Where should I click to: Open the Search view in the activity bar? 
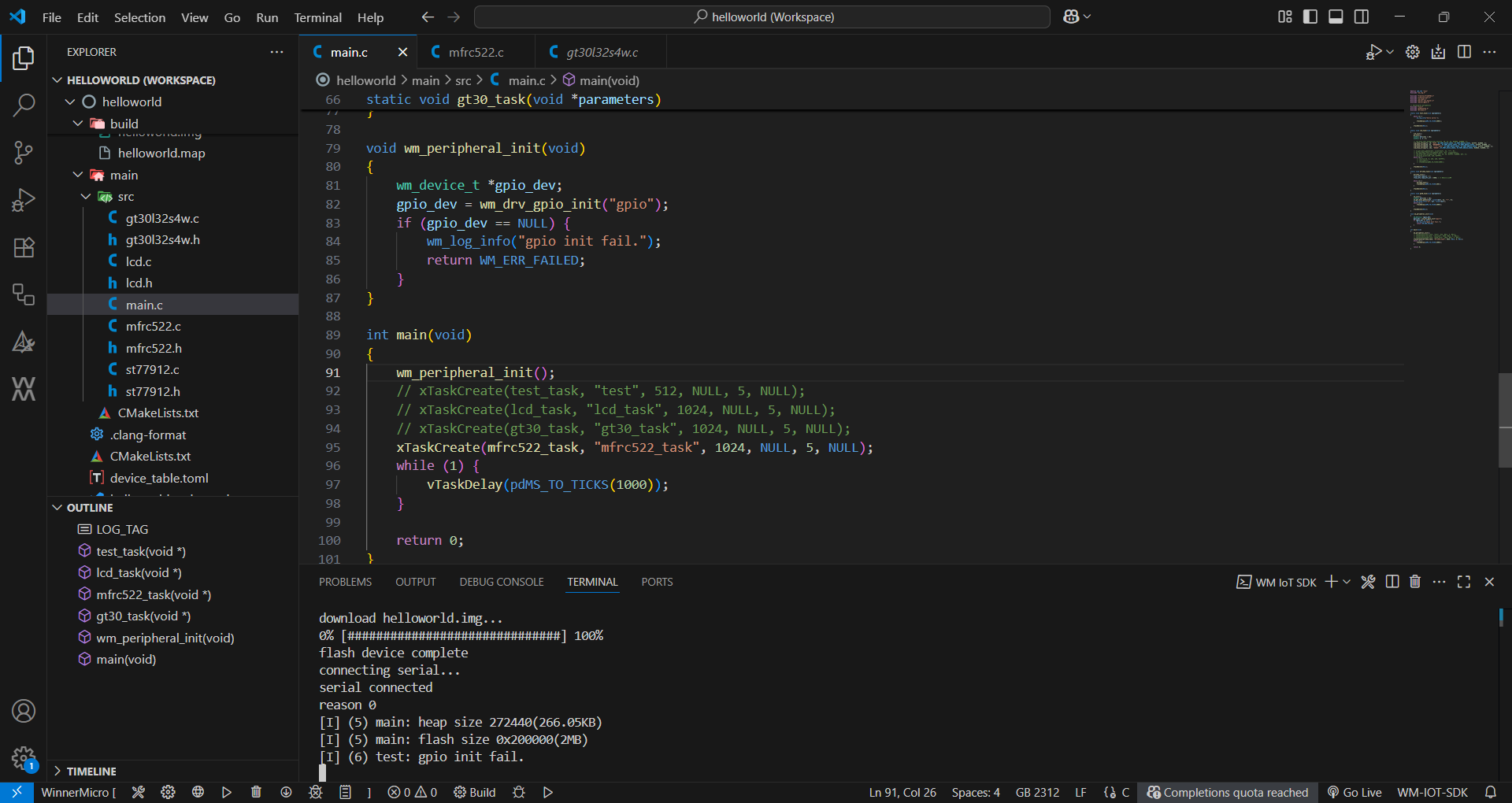pos(24,105)
